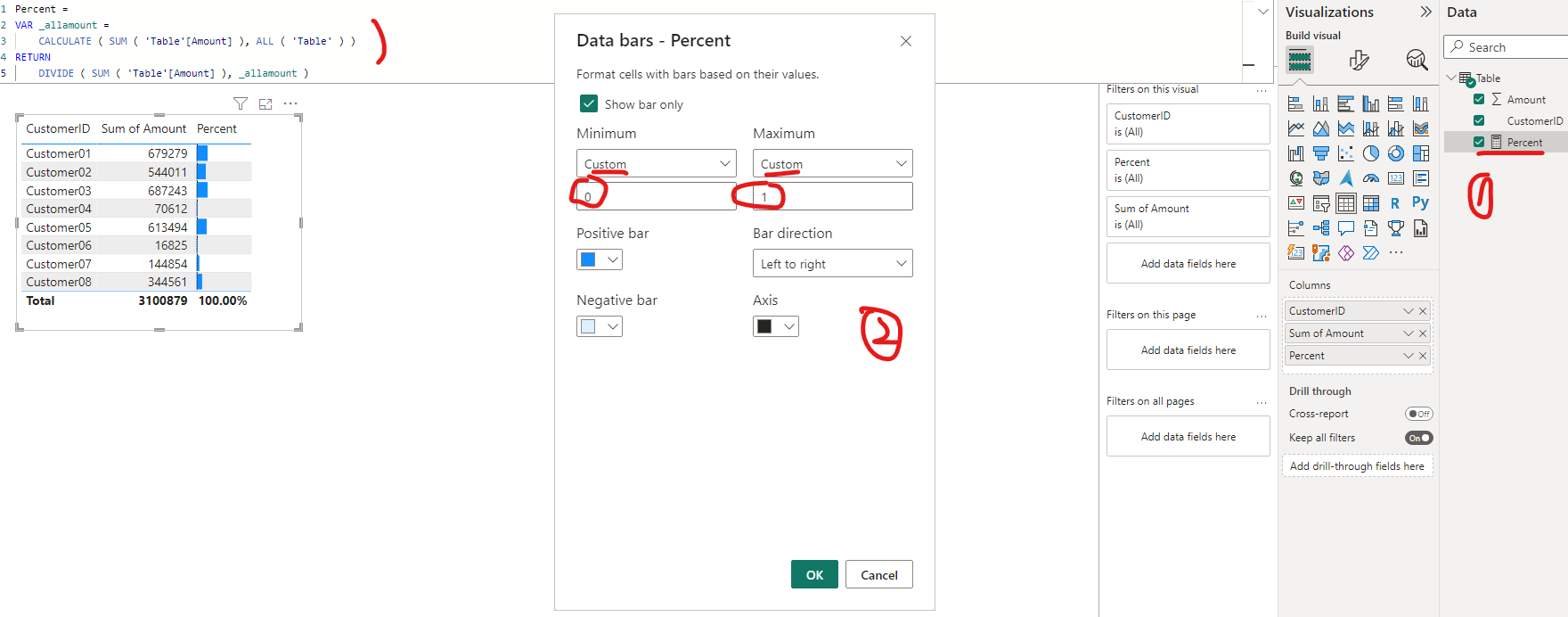The image size is (1568, 617).
Task: Open more options on Filters on this visual
Action: (x=1262, y=90)
